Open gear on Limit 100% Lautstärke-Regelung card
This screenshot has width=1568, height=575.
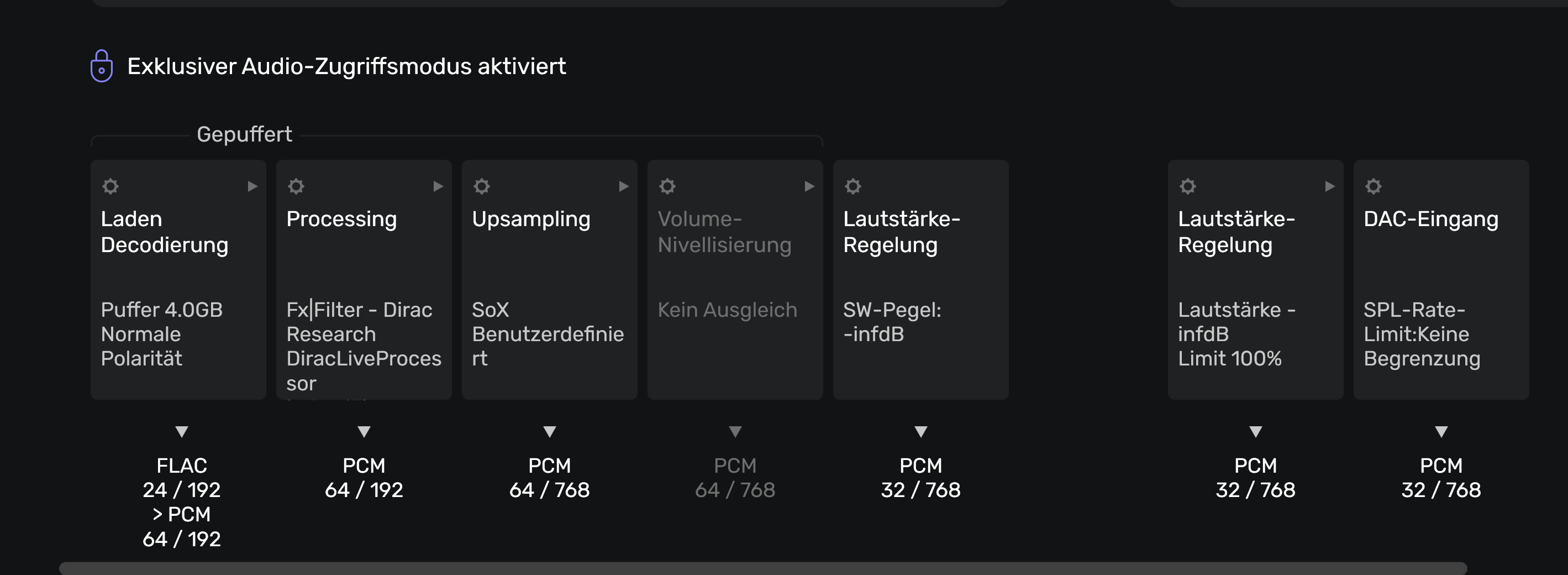1187,186
